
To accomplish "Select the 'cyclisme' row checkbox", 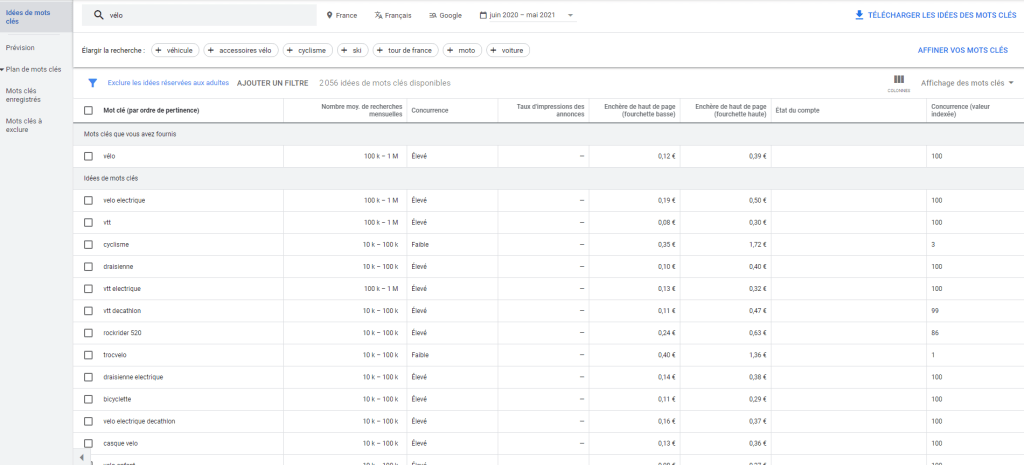I will 88,244.
